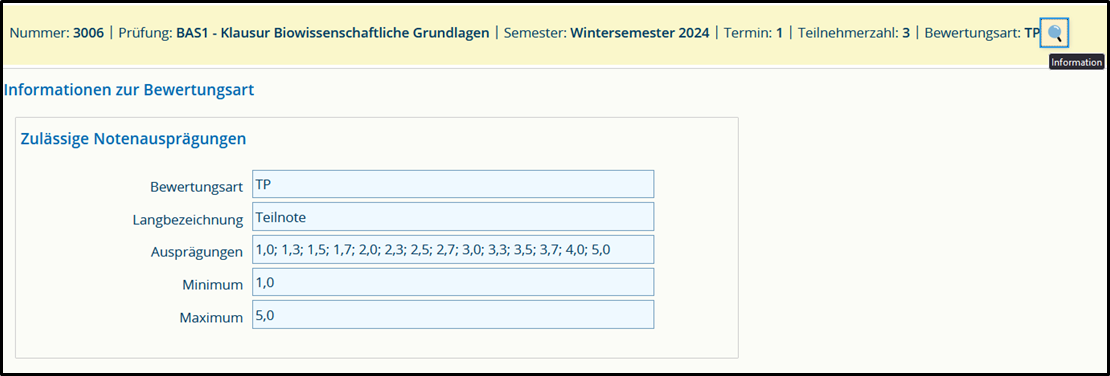The width and height of the screenshot is (1110, 376).
Task: Click the Teilnehmerzahl value in header bar
Action: tap(905, 33)
